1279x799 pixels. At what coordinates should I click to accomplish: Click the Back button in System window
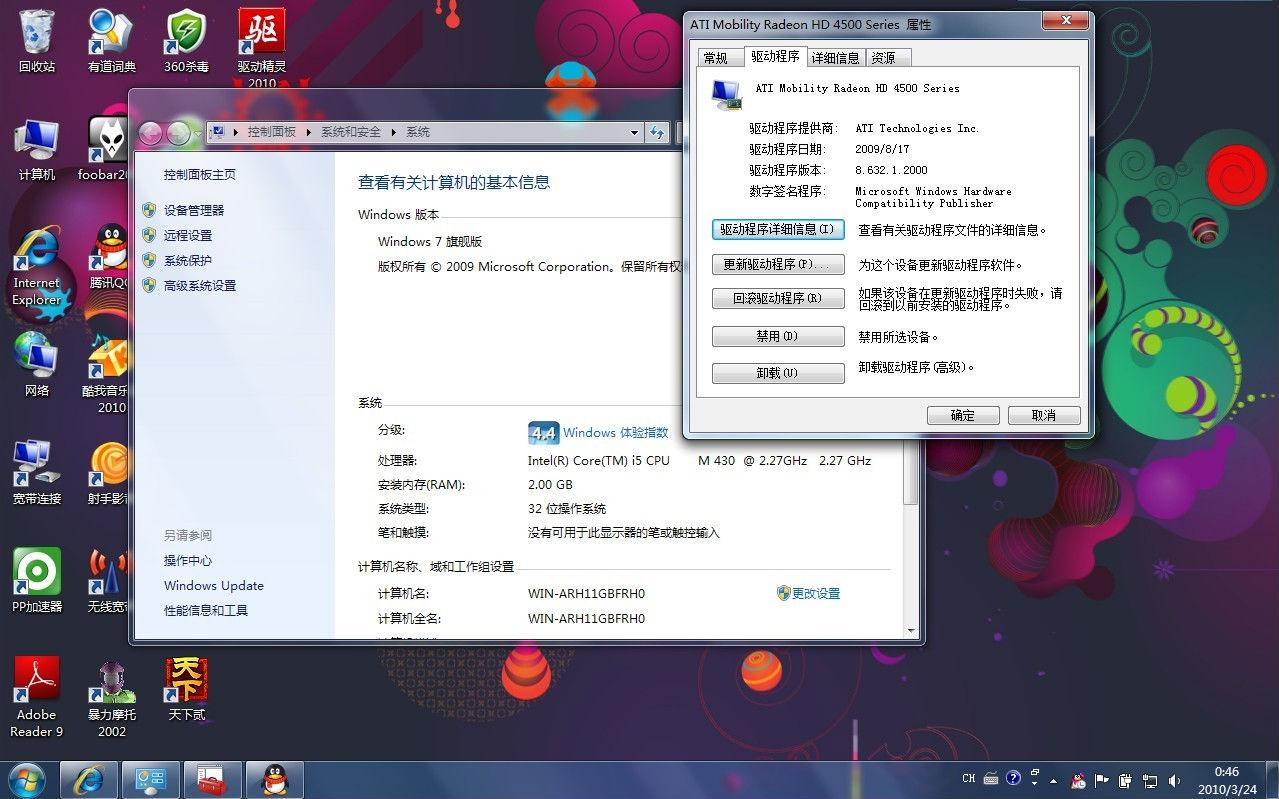[x=150, y=132]
